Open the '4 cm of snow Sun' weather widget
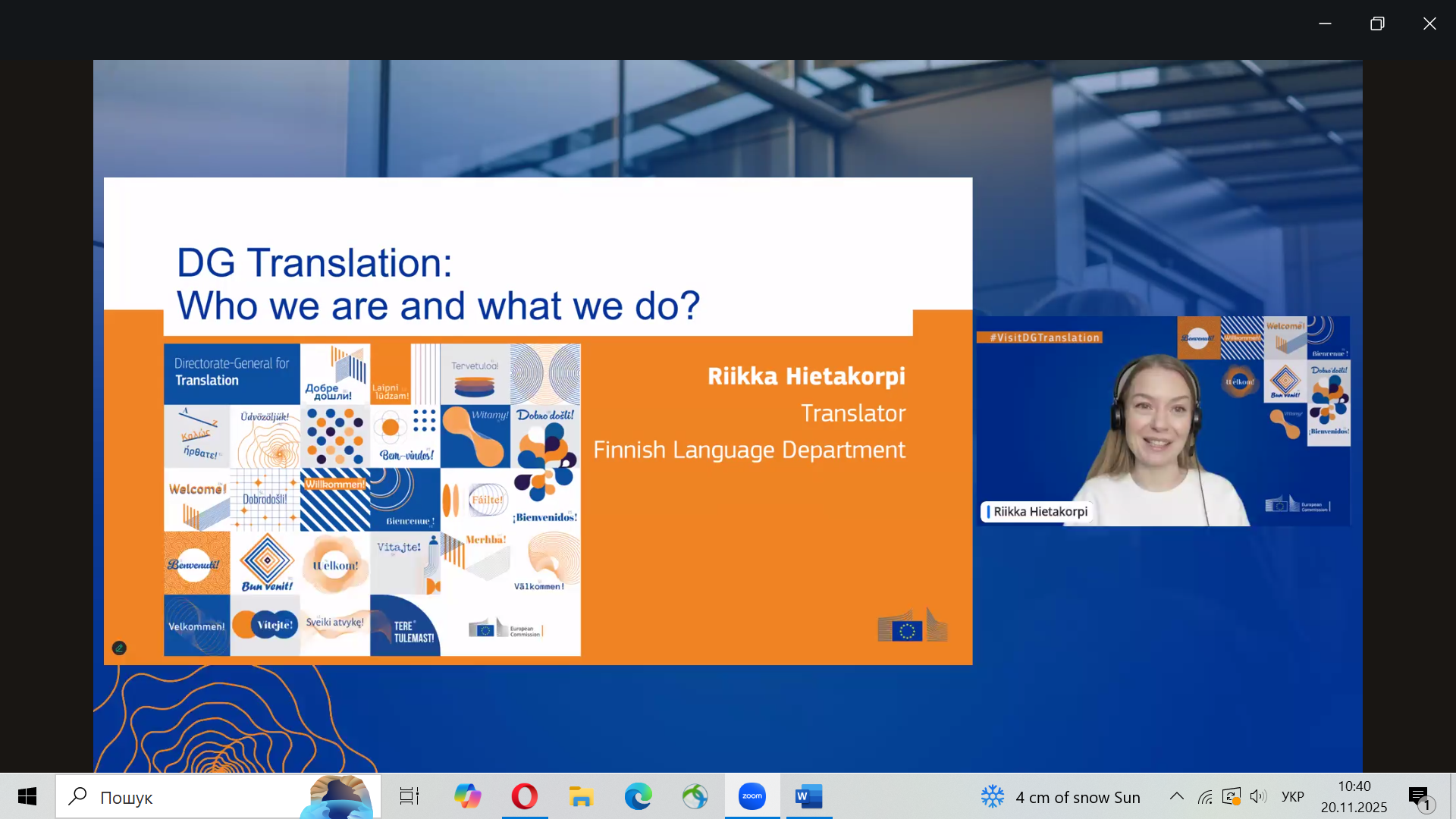The width and height of the screenshot is (1456, 819). [x=1060, y=797]
